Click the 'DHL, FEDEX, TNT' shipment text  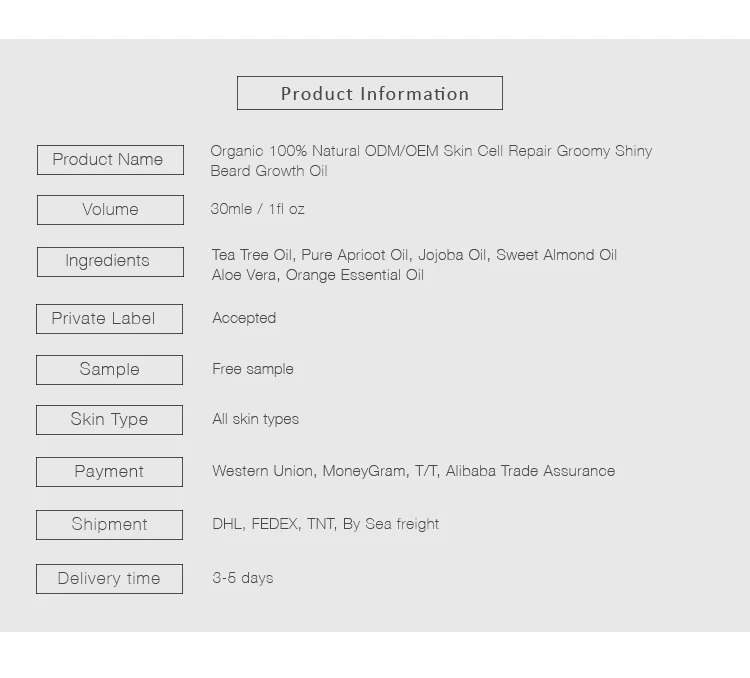tap(273, 524)
